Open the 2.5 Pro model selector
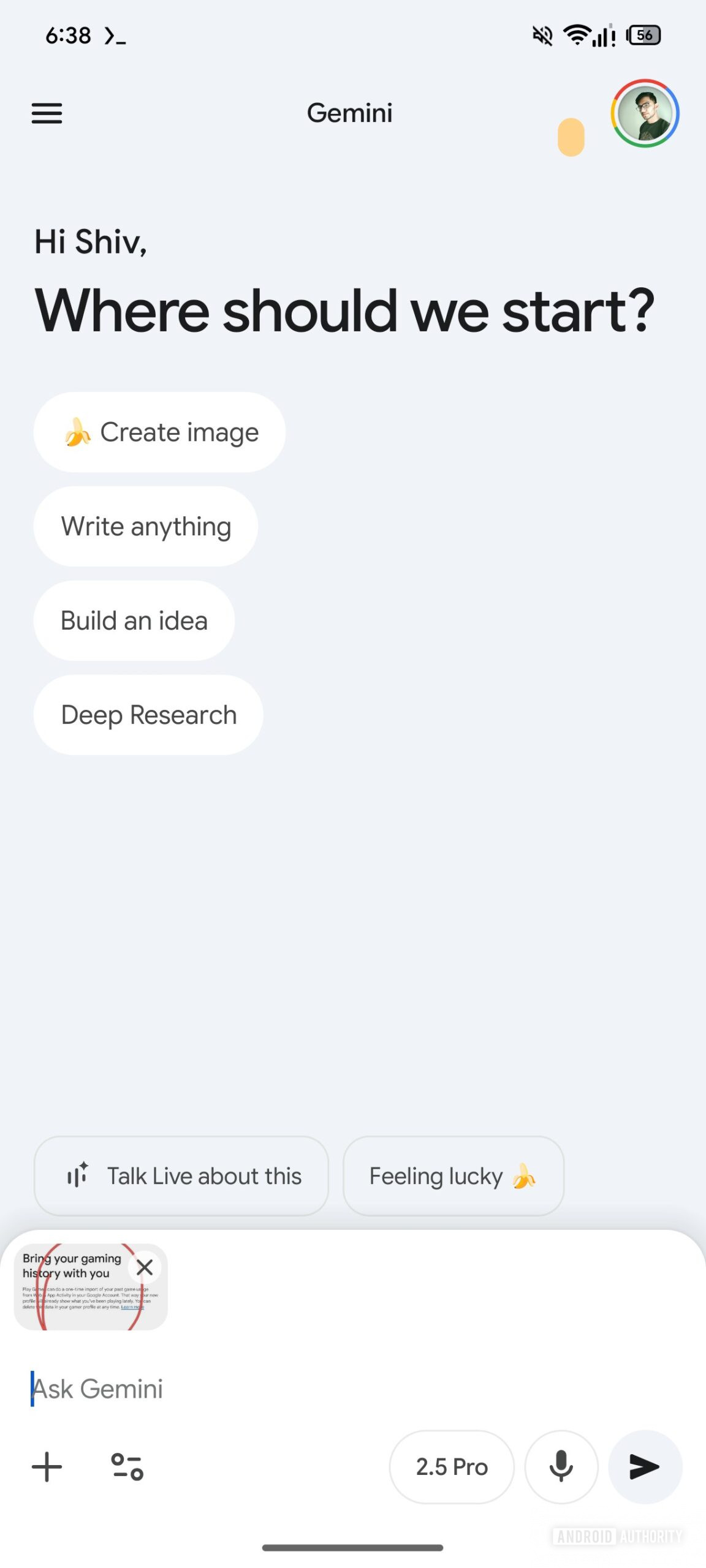 click(452, 1467)
